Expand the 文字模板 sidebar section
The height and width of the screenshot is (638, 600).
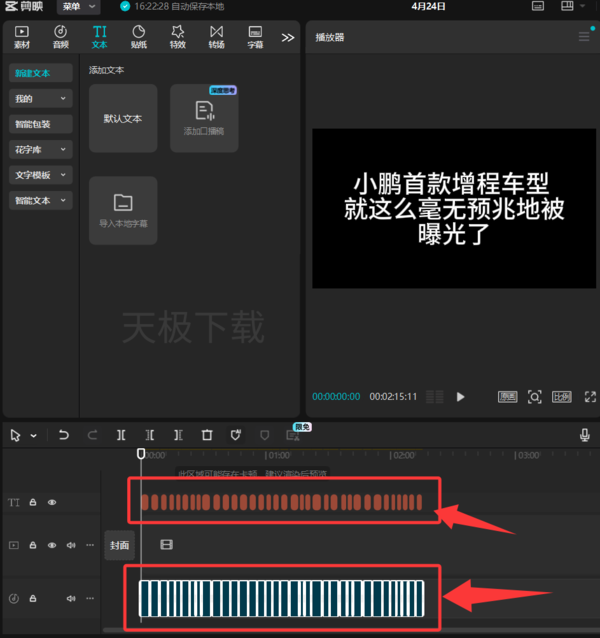point(41,175)
